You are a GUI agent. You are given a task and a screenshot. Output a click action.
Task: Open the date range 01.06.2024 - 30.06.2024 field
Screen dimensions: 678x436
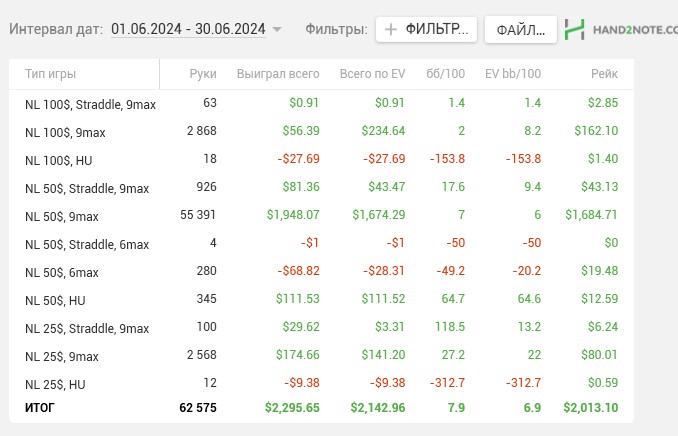[x=188, y=30]
